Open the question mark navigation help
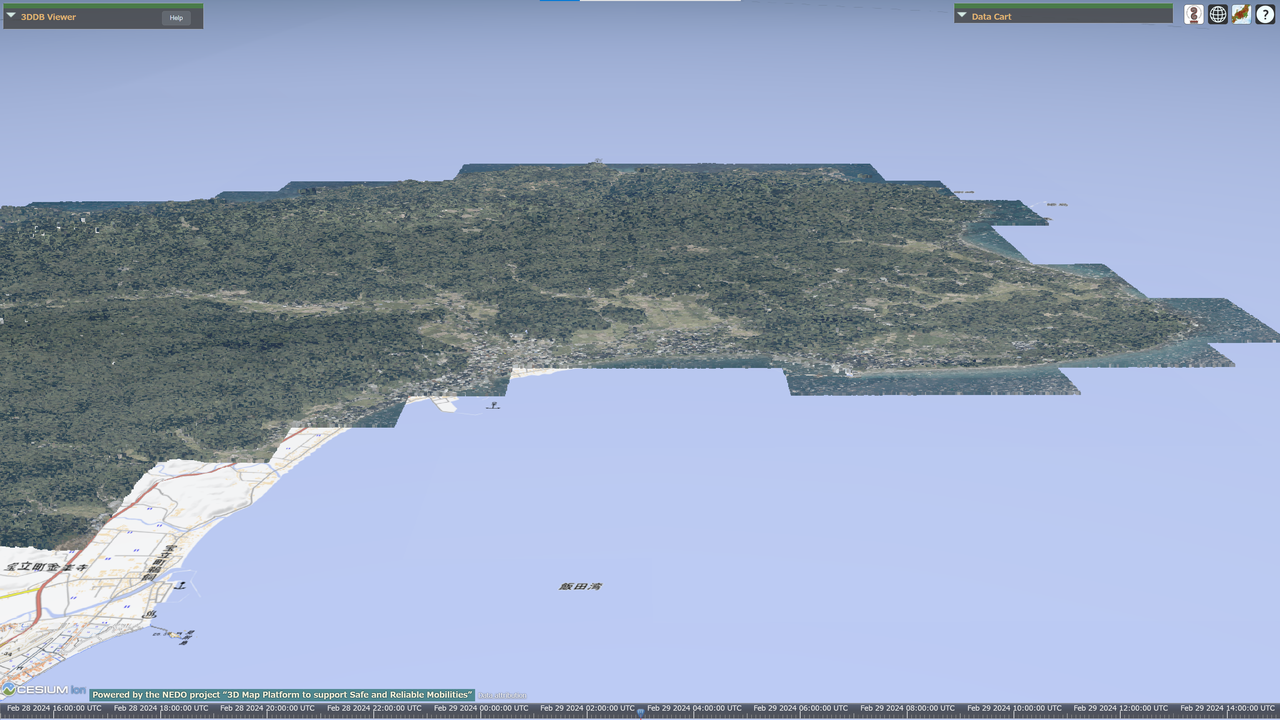 click(x=1265, y=15)
